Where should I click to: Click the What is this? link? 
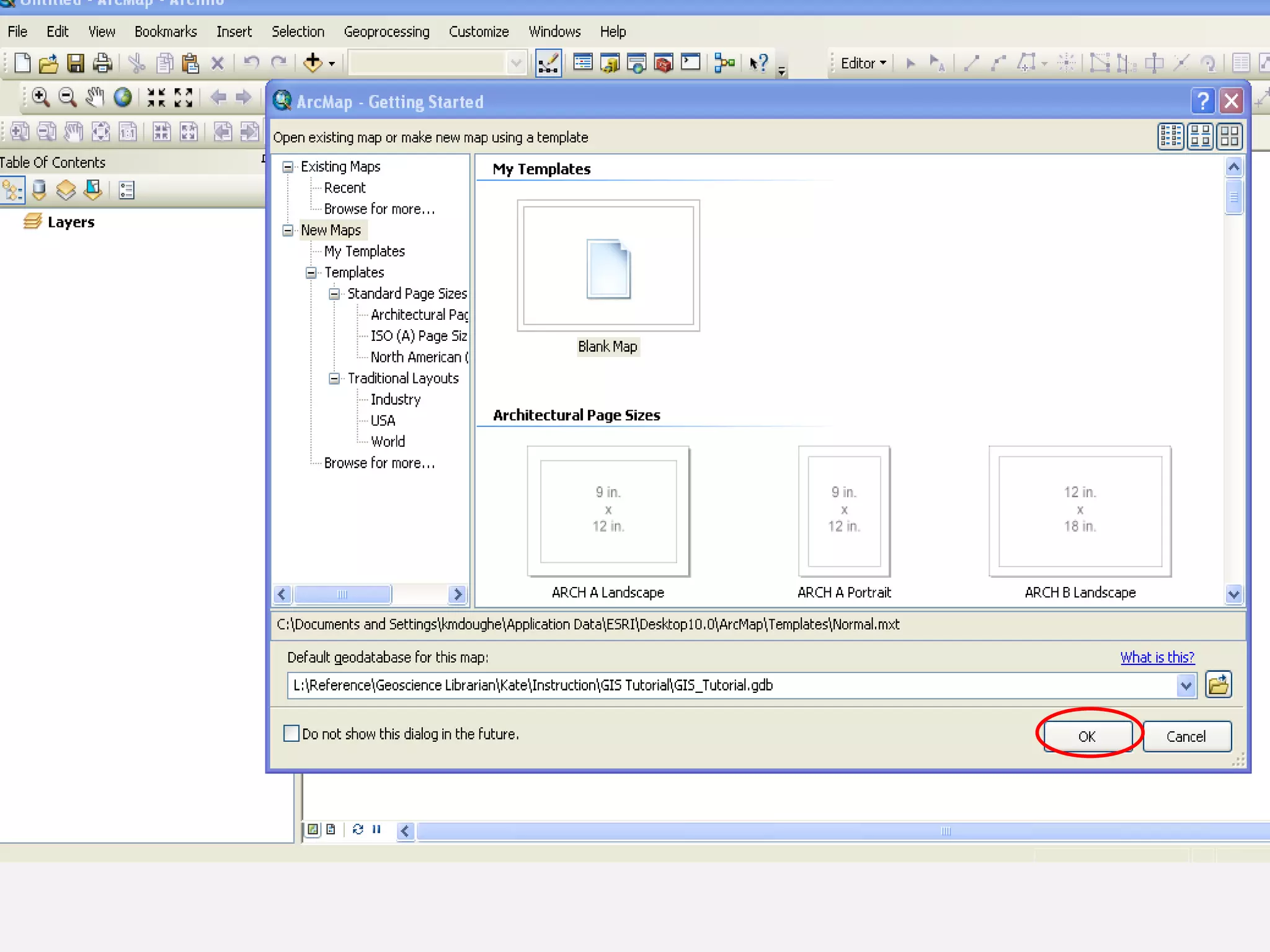point(1157,658)
